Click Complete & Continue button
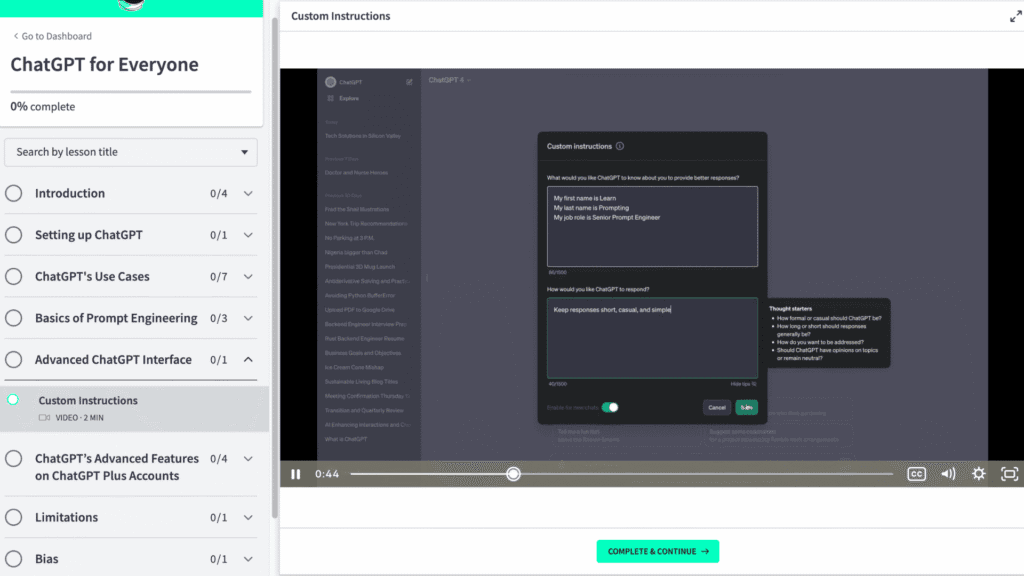Image resolution: width=1024 pixels, height=576 pixels. click(658, 551)
